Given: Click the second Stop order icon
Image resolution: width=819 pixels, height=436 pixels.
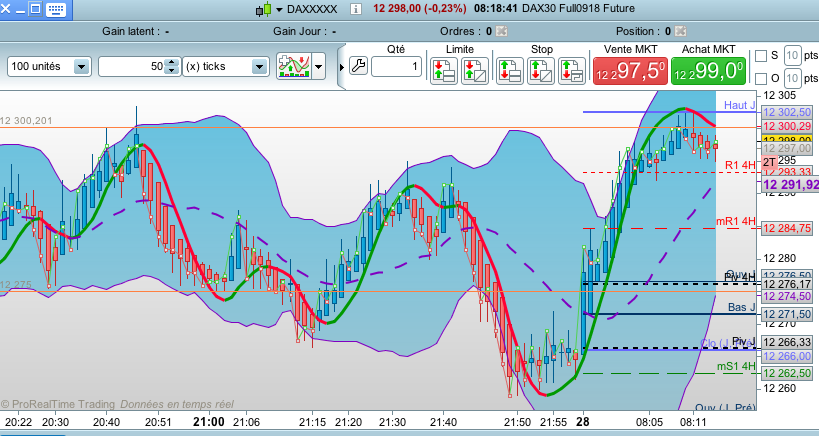Looking at the screenshot, I should point(542,70).
